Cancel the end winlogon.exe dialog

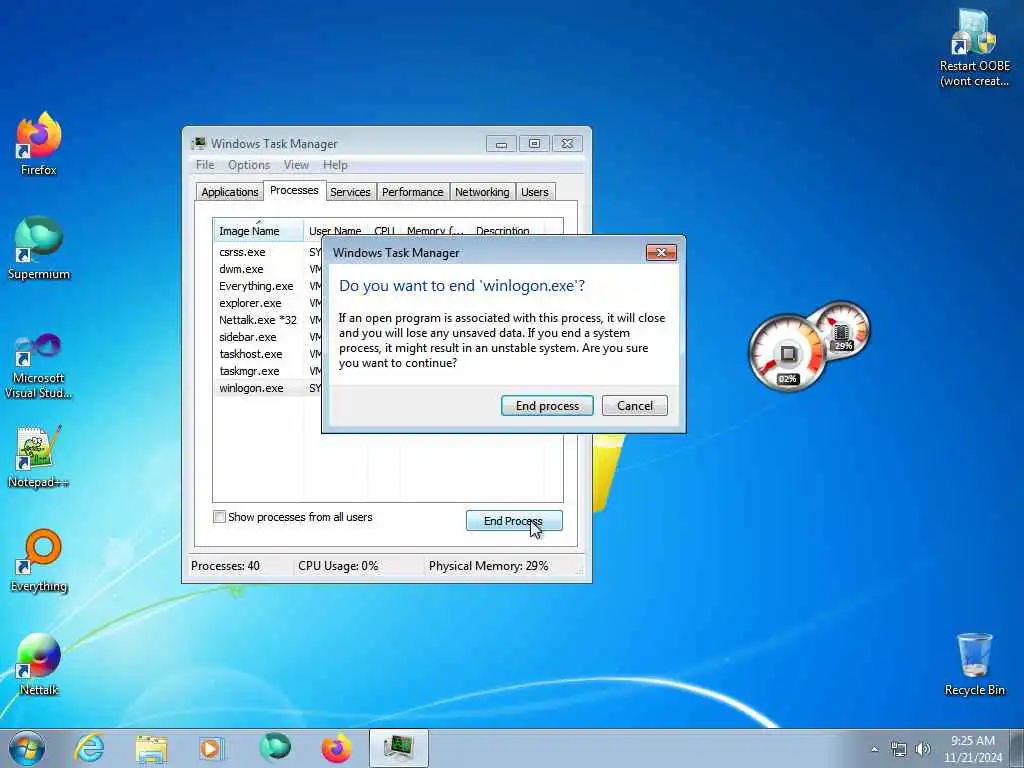pos(635,406)
